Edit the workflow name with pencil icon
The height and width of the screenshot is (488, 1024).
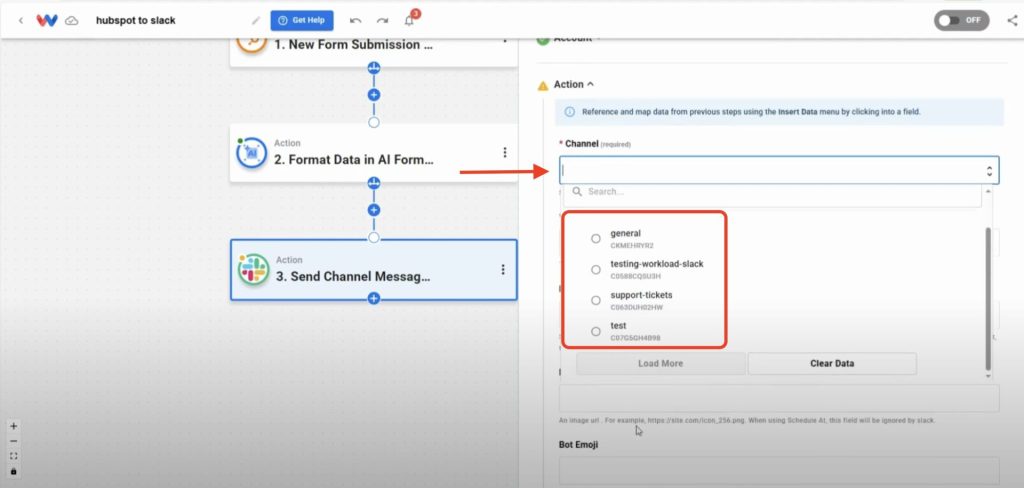[x=255, y=20]
